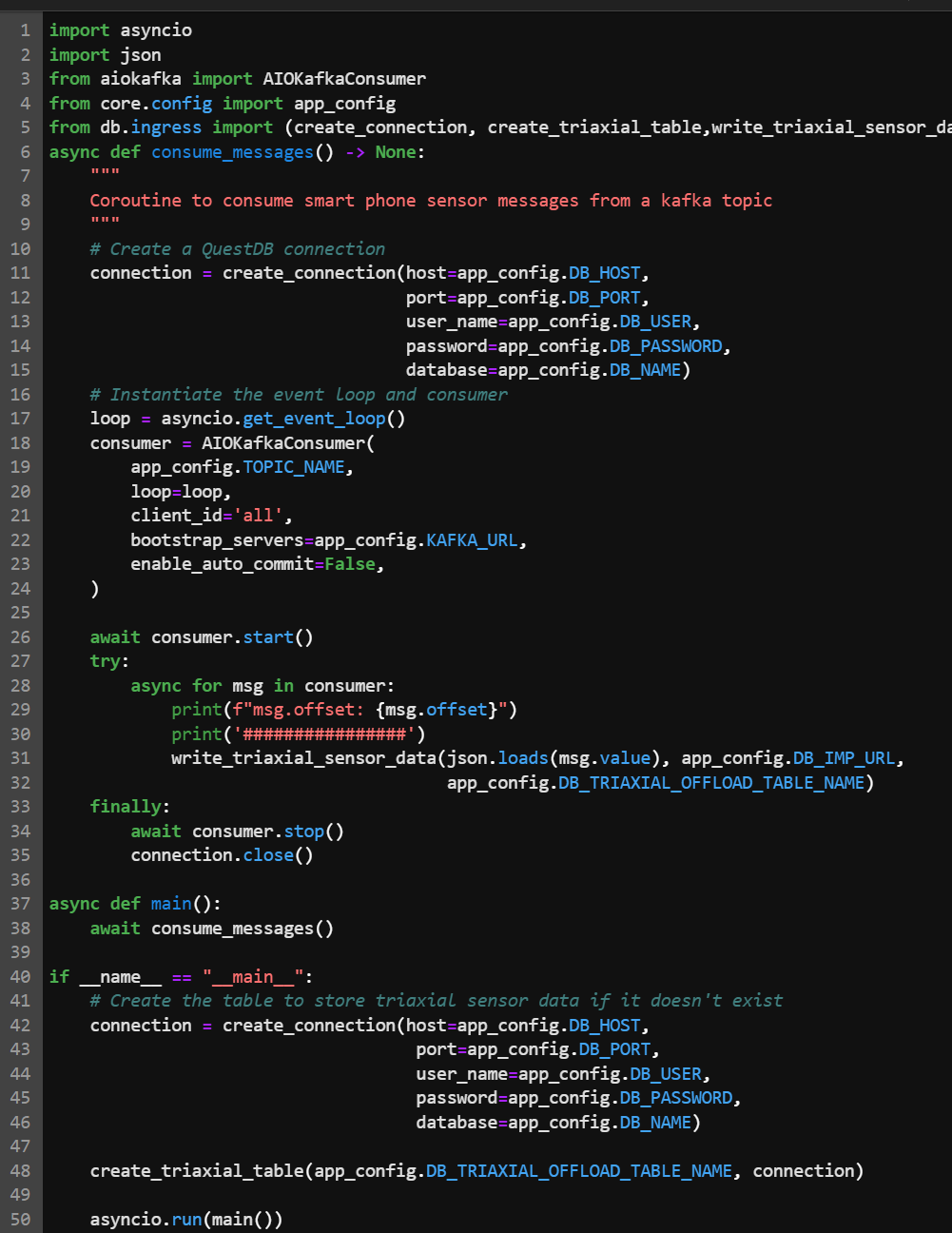Image resolution: width=952 pixels, height=1233 pixels.
Task: Click 'create_triaxial_table' in the db.ingress import line
Action: coord(594,127)
